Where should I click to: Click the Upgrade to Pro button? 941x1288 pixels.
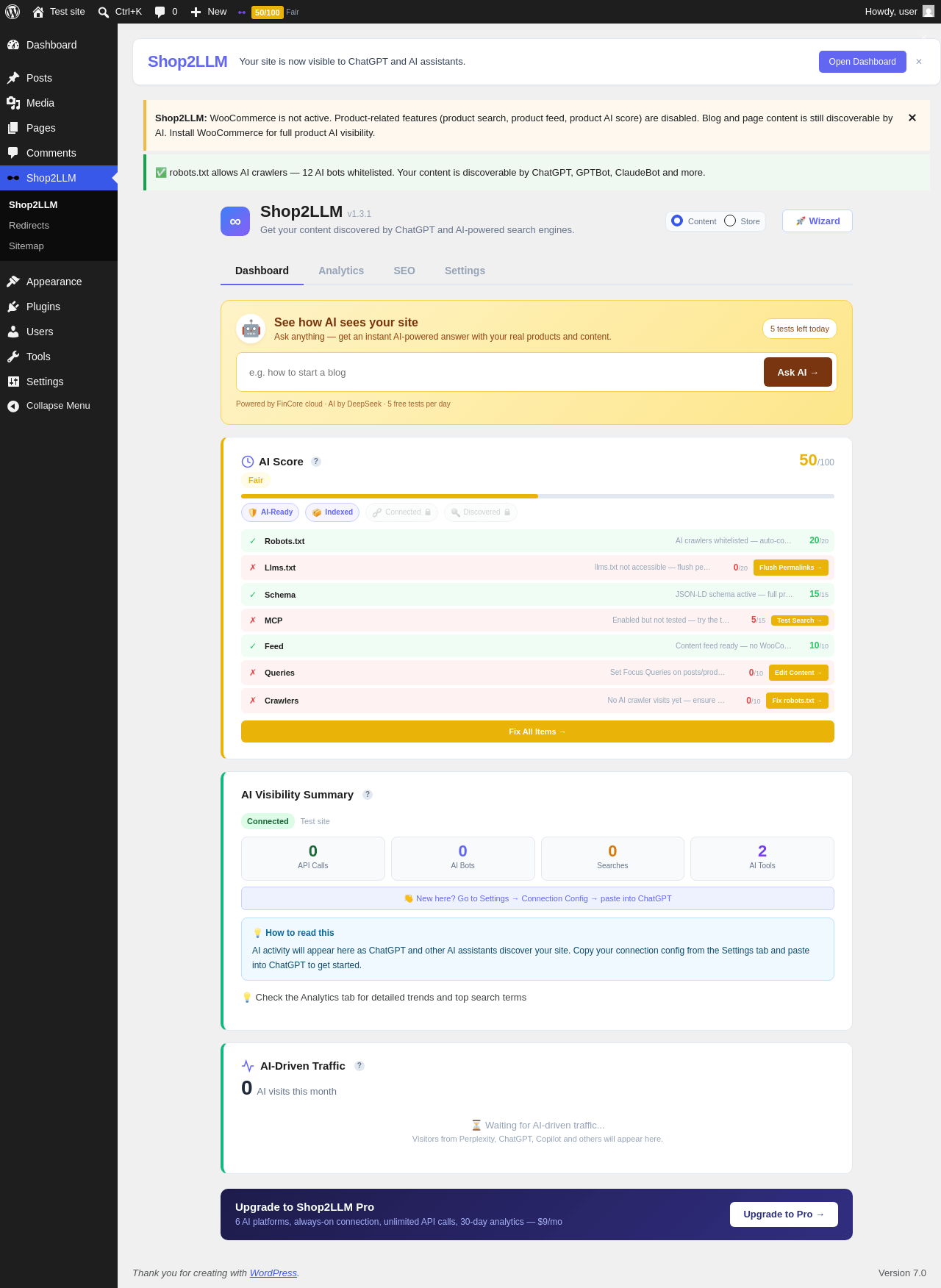(x=784, y=1214)
